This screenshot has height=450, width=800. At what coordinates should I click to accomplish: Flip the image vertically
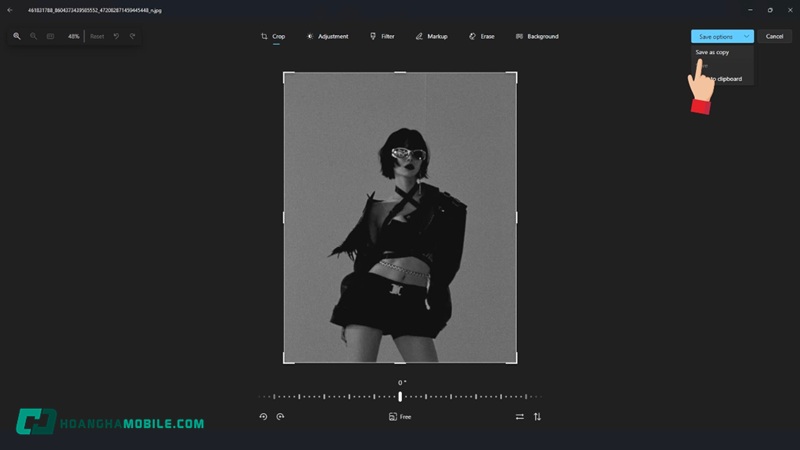[537, 416]
